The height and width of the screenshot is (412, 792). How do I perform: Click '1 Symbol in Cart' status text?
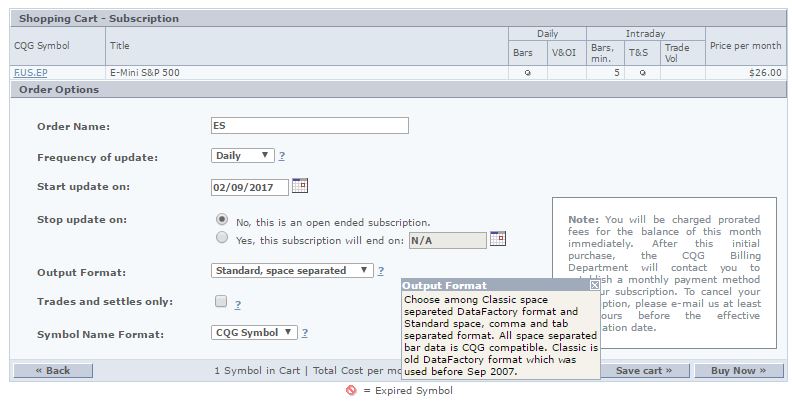point(257,371)
